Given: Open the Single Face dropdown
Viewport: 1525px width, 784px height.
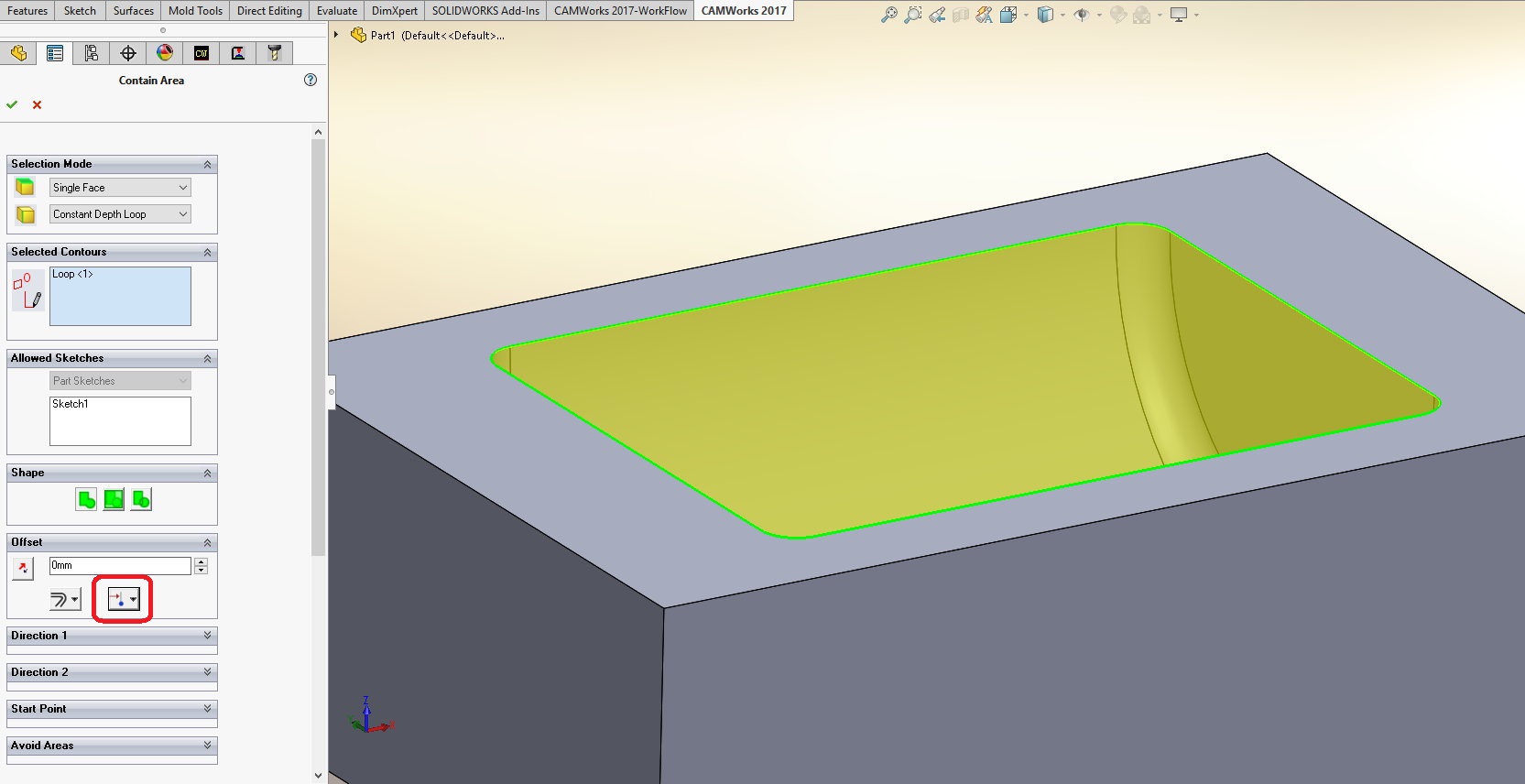Looking at the screenshot, I should click(x=120, y=188).
